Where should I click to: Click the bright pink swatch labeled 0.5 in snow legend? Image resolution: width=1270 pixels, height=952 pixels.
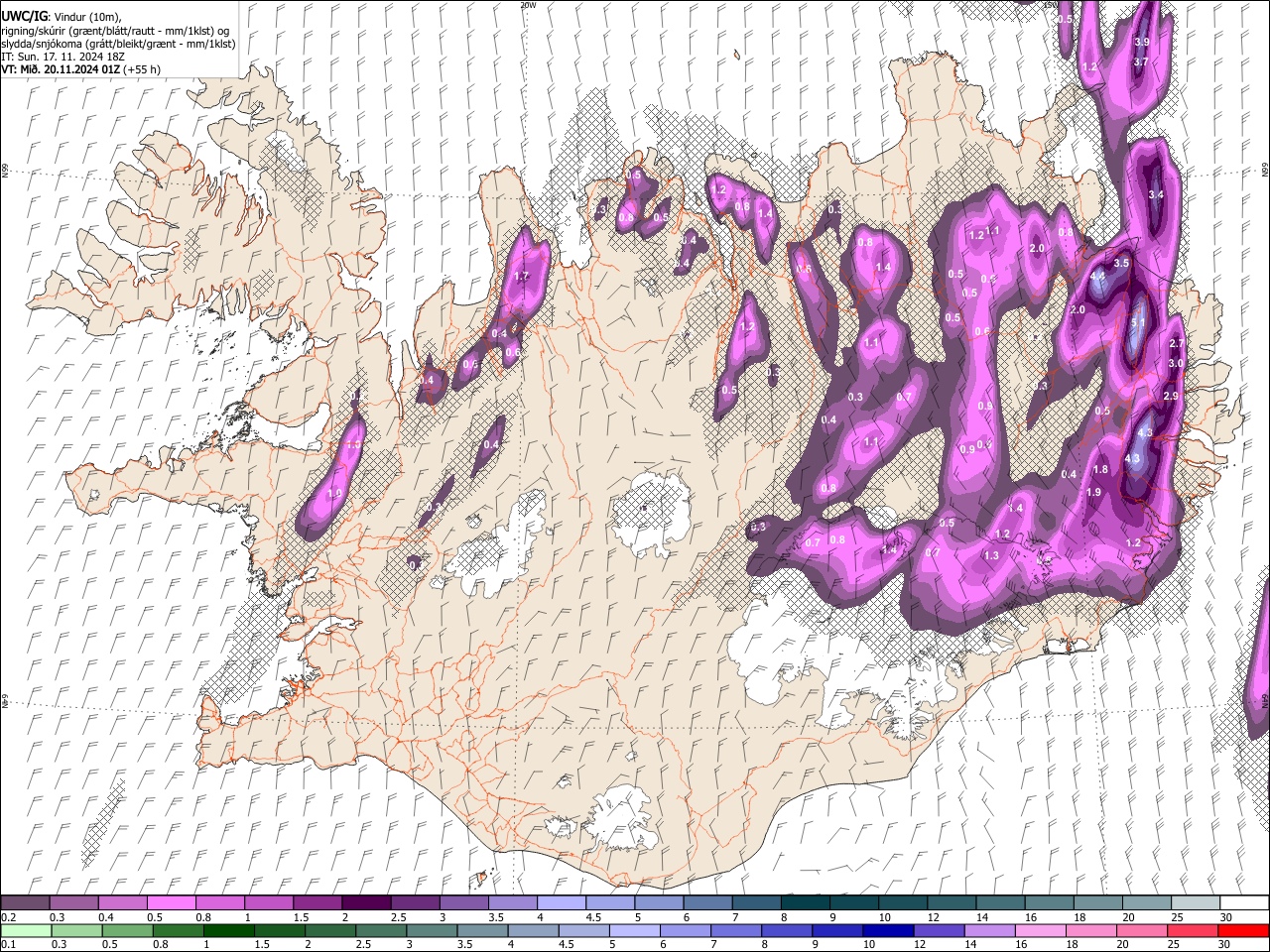[172, 903]
